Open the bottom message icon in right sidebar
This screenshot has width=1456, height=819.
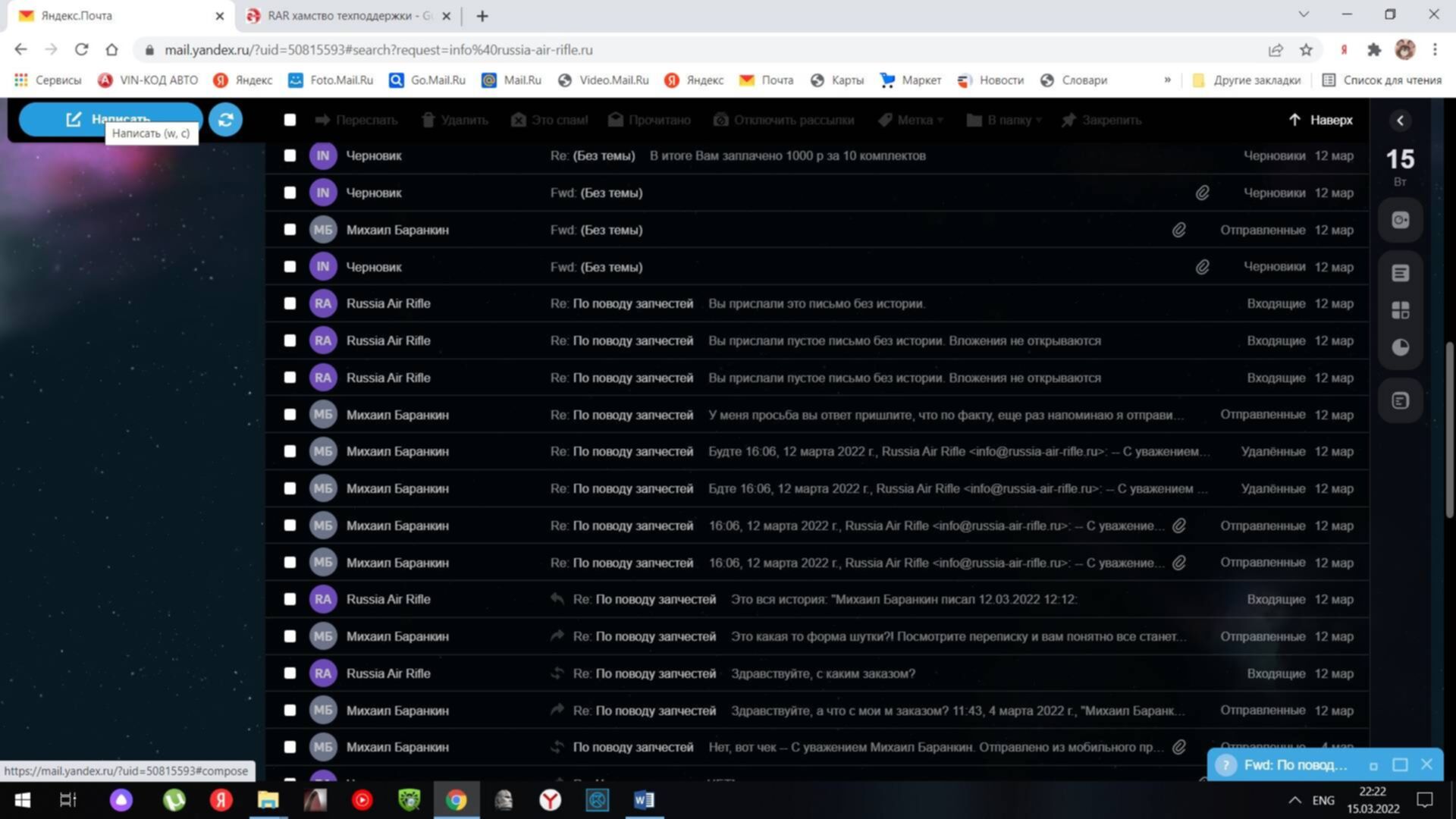1400,400
